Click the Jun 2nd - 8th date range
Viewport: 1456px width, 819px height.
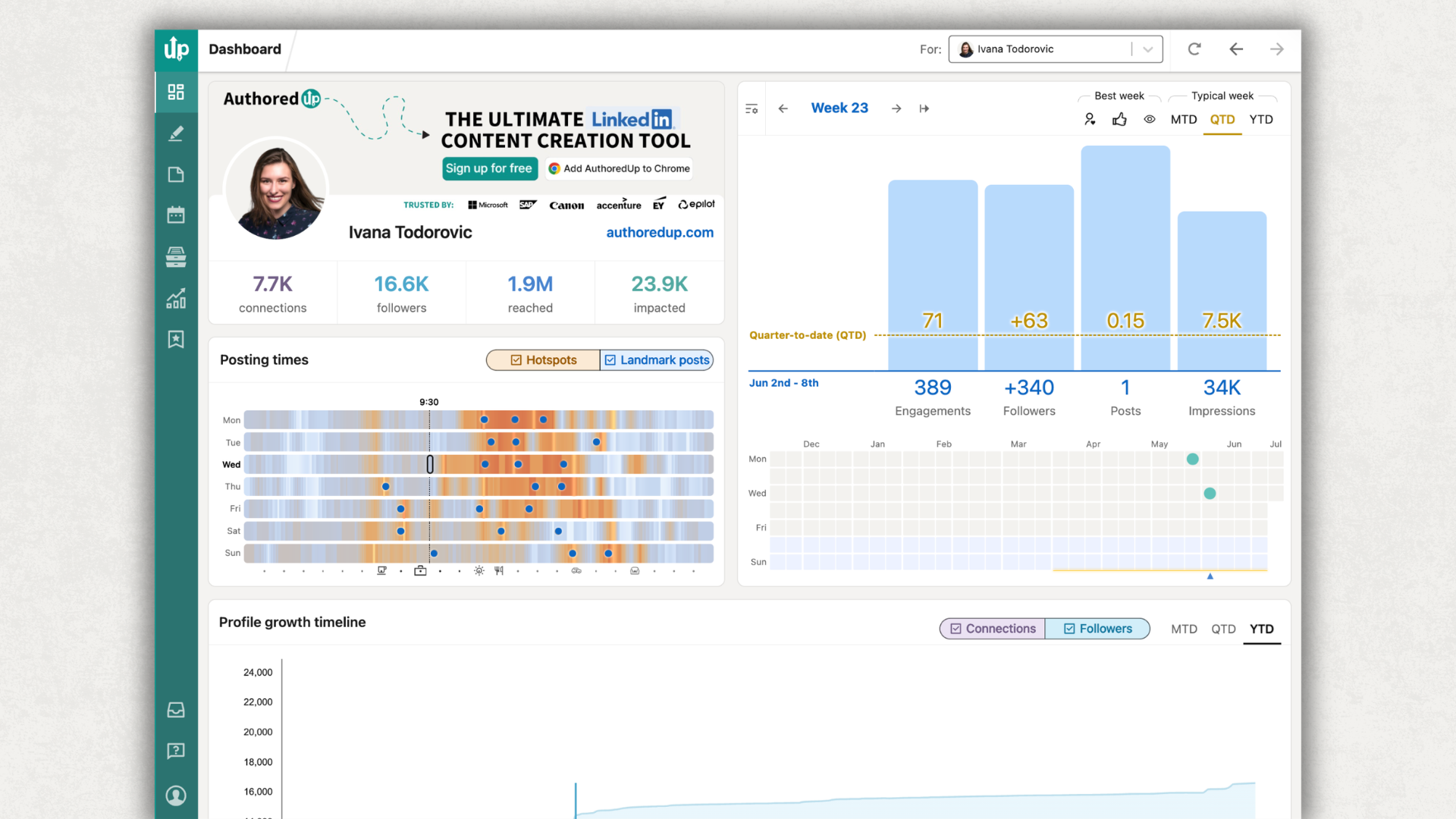pos(784,383)
